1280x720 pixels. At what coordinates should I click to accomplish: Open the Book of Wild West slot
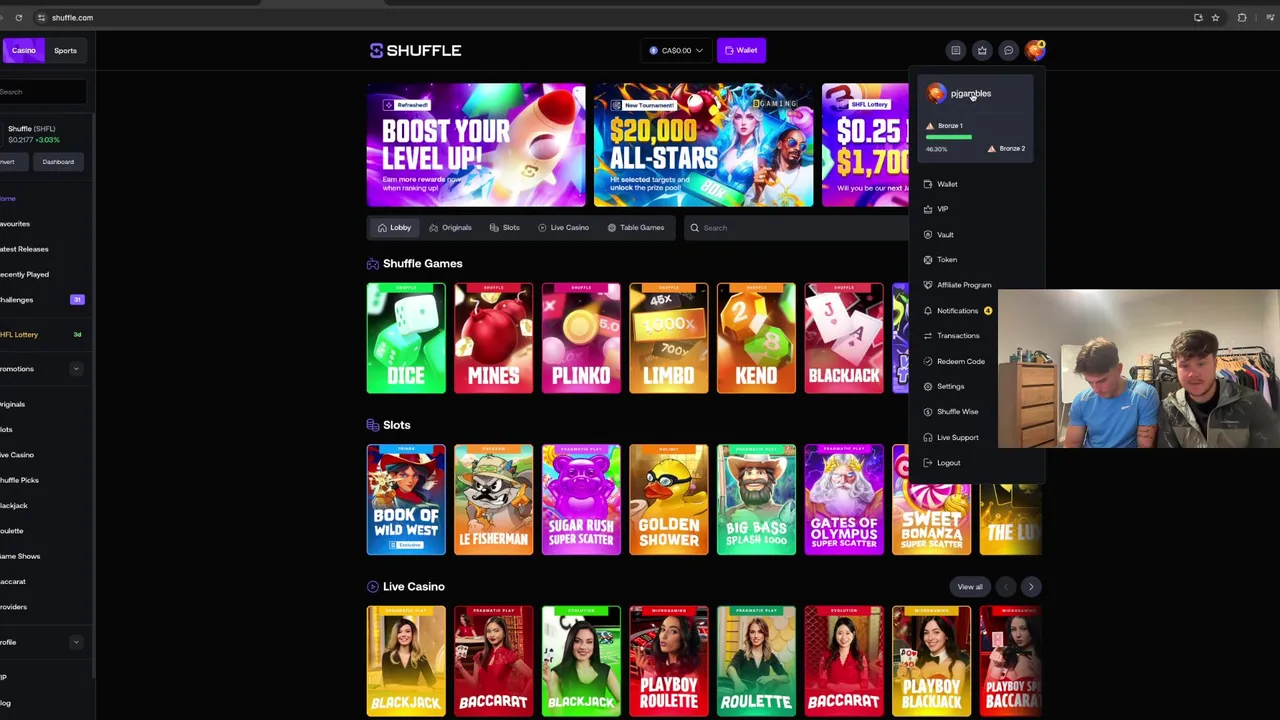406,500
